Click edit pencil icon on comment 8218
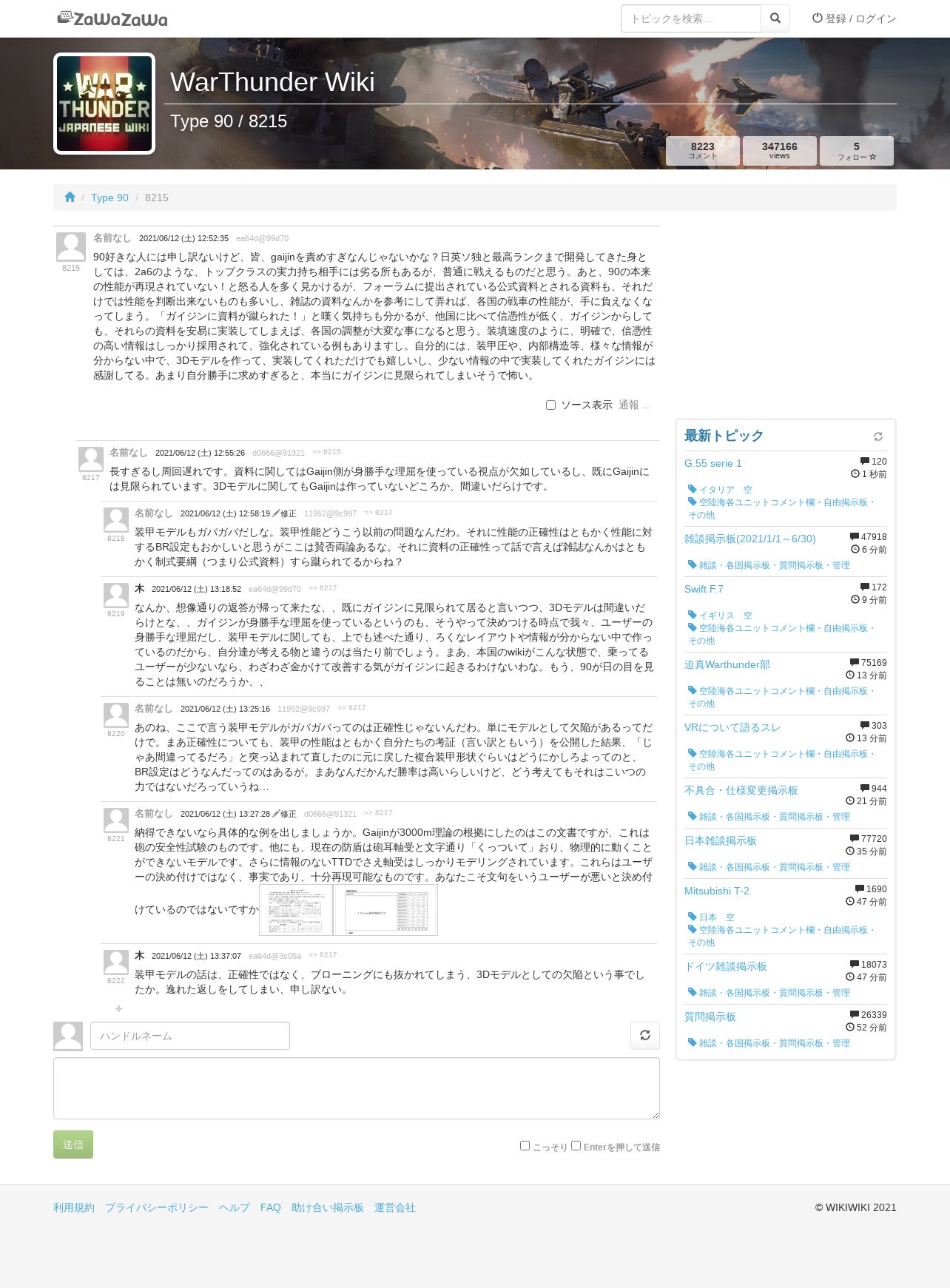The height and width of the screenshot is (1288, 950). tap(277, 513)
